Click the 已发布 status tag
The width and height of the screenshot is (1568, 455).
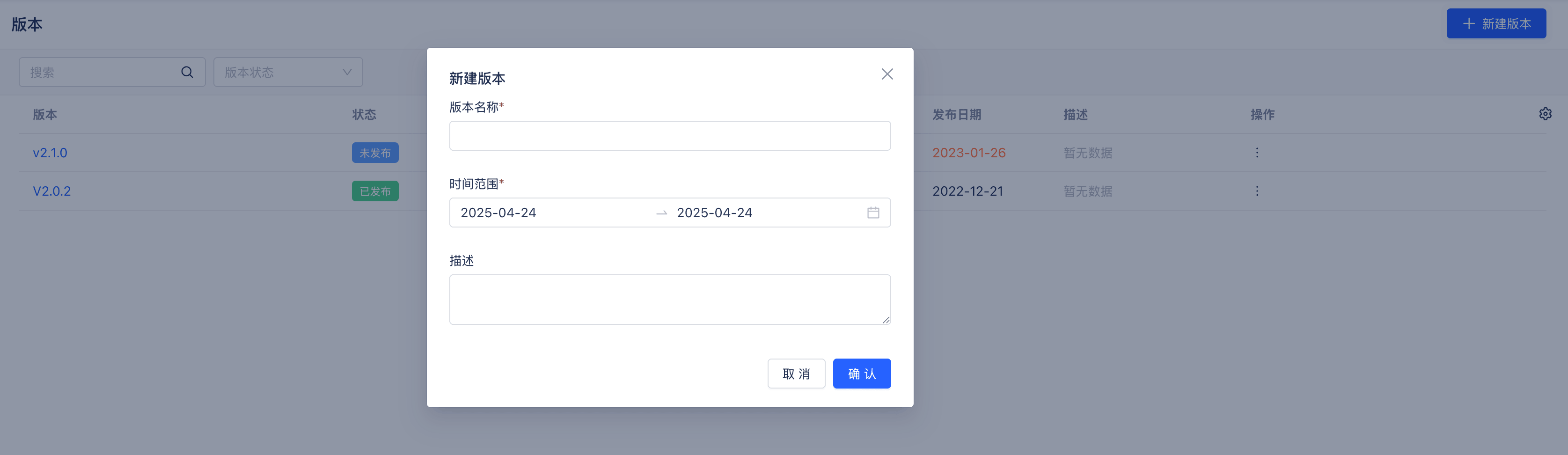click(x=375, y=191)
